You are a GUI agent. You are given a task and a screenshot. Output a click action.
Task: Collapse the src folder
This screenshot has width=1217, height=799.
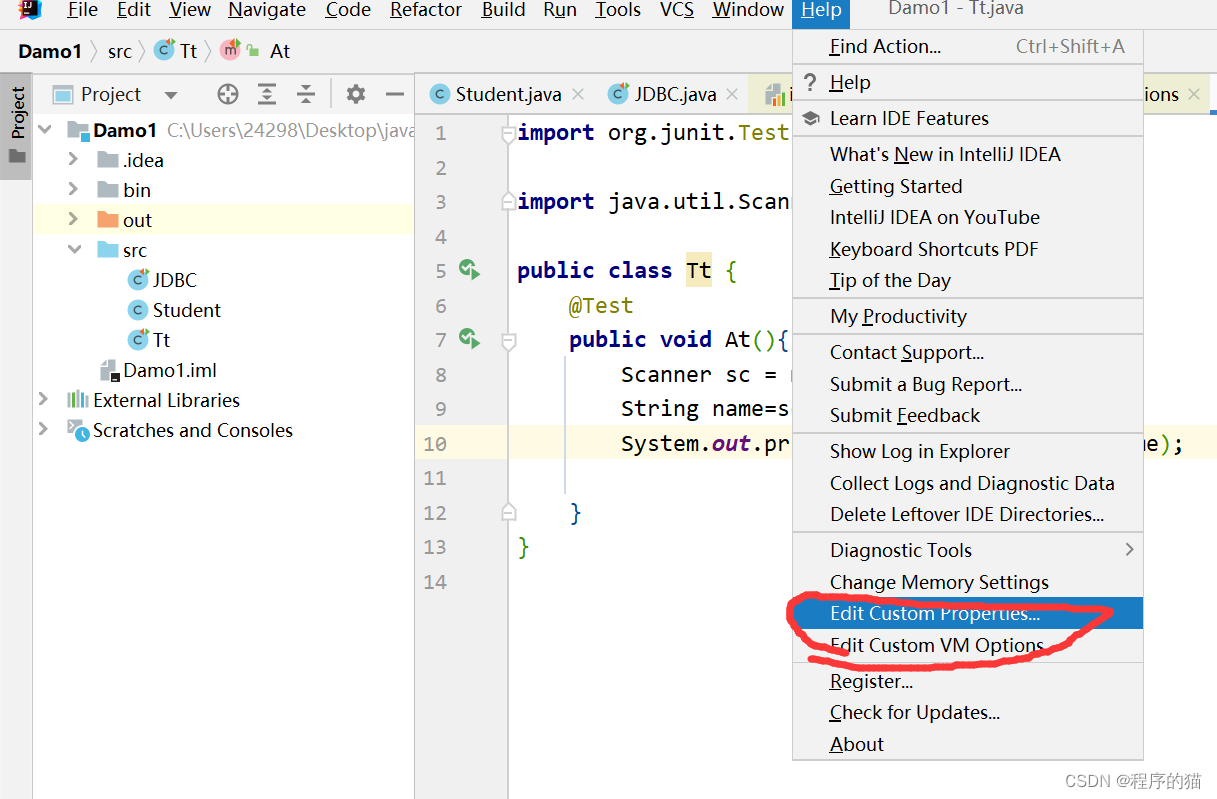74,249
